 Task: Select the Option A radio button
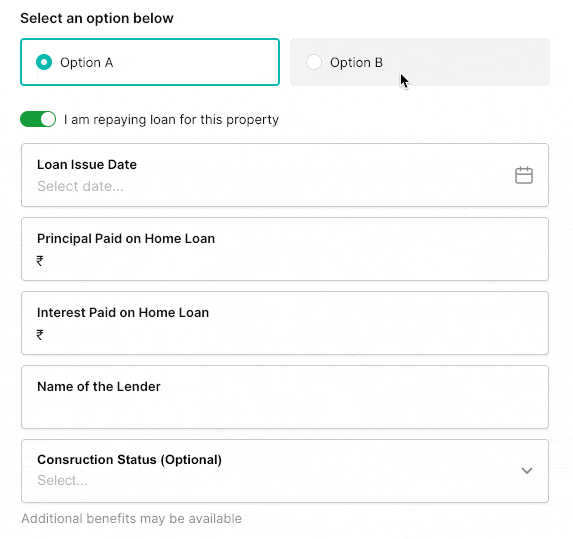click(44, 62)
